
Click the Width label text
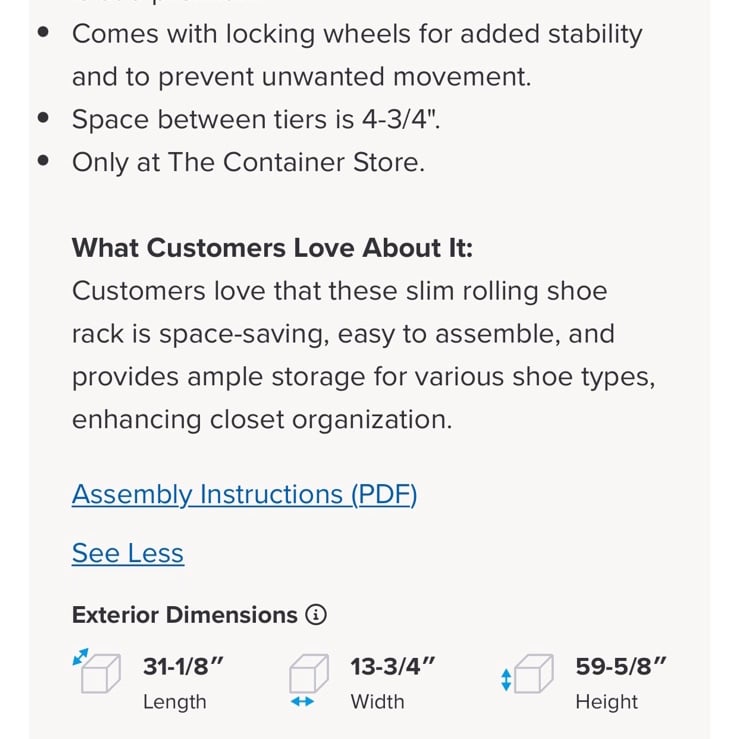378,702
